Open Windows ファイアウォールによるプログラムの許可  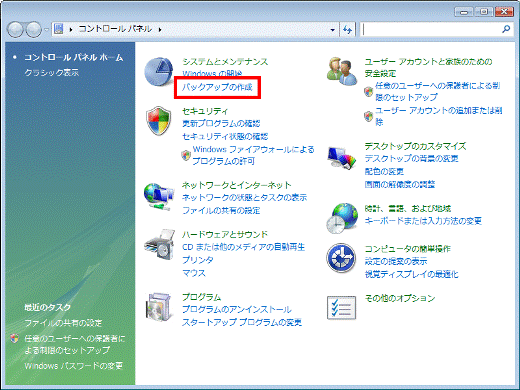pos(253,155)
